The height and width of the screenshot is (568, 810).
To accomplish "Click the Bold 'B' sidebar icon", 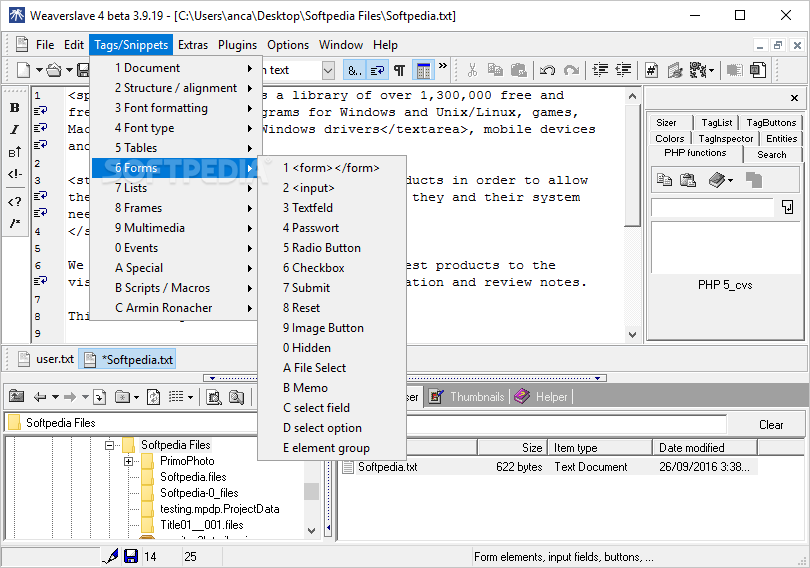I will (x=14, y=107).
